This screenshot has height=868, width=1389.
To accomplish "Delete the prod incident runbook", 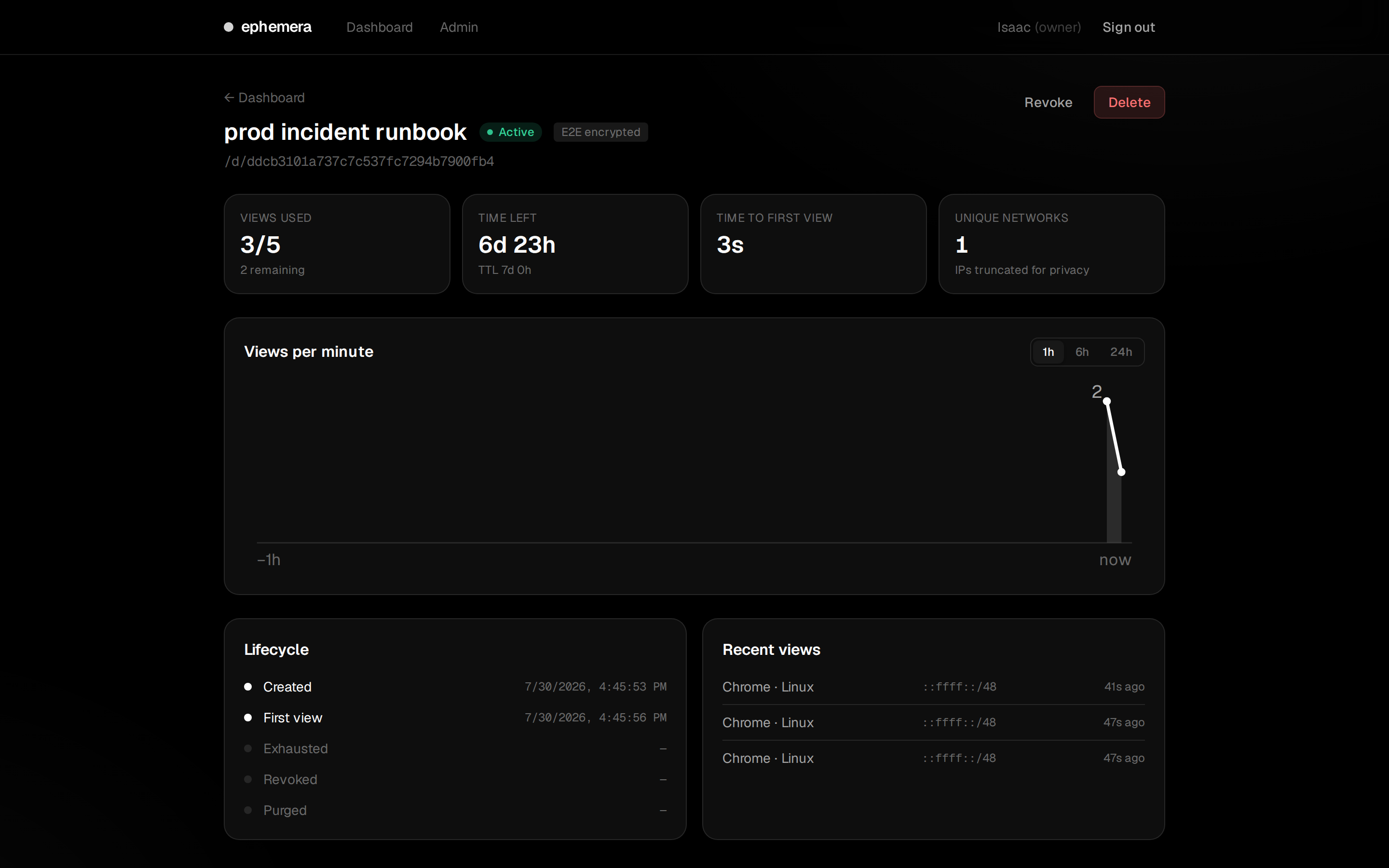I will 1129,102.
